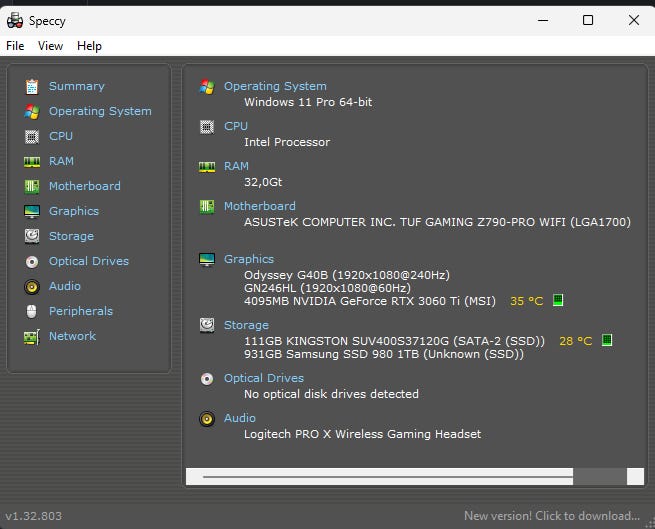The width and height of the screenshot is (655, 529).
Task: Click the Windows flag icon beside sidebar Operating System
Action: (x=32, y=112)
